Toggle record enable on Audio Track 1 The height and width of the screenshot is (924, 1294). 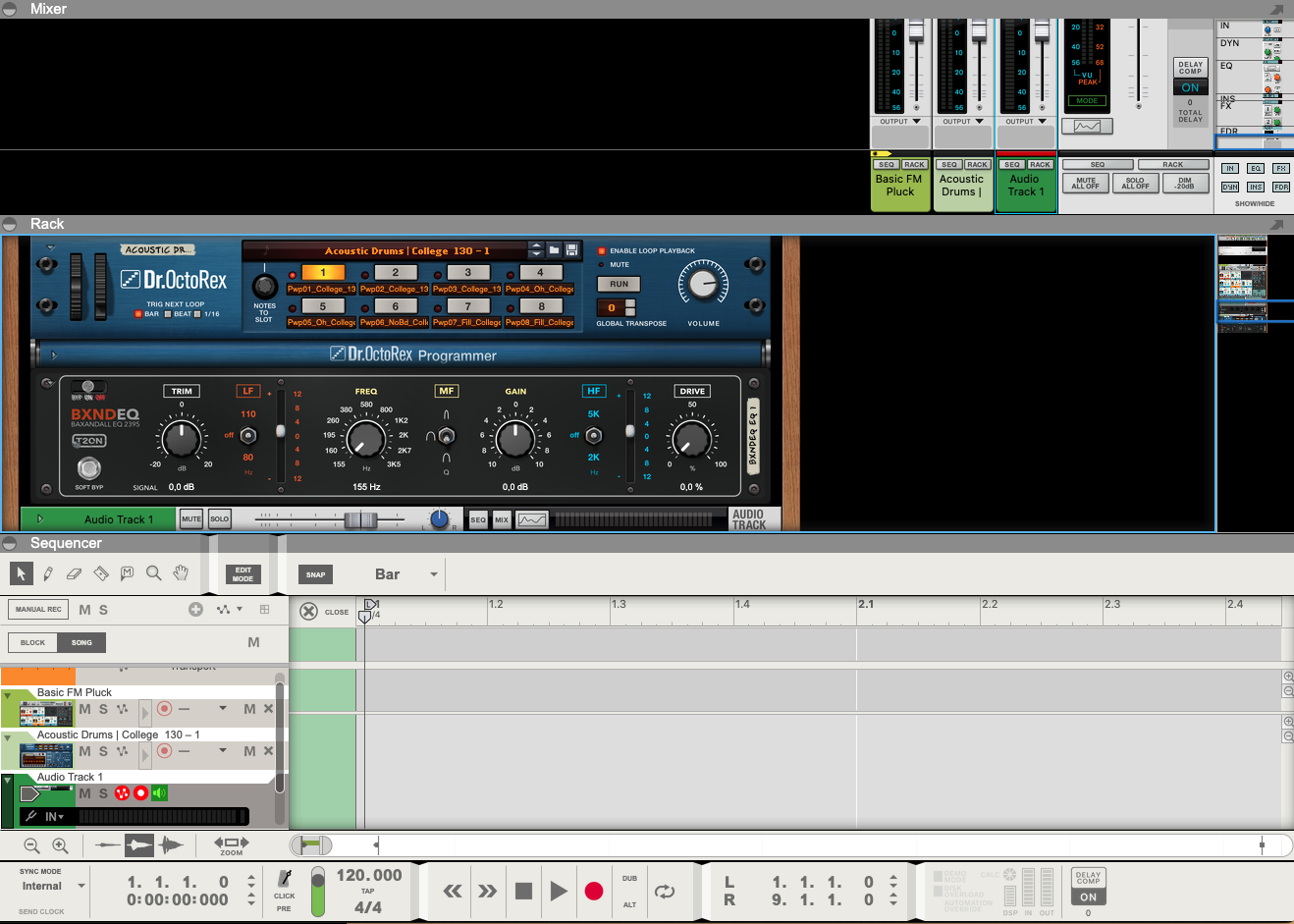tap(140, 793)
